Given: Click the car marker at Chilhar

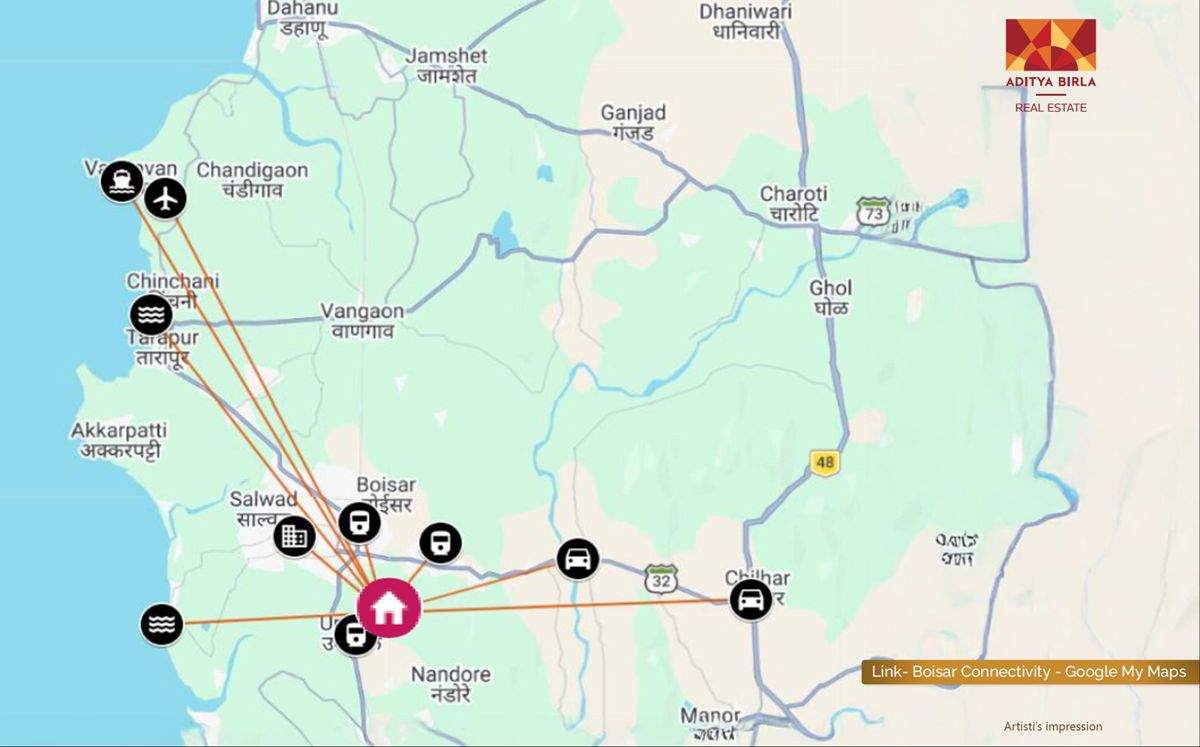Looking at the screenshot, I should pyautogui.click(x=750, y=600).
